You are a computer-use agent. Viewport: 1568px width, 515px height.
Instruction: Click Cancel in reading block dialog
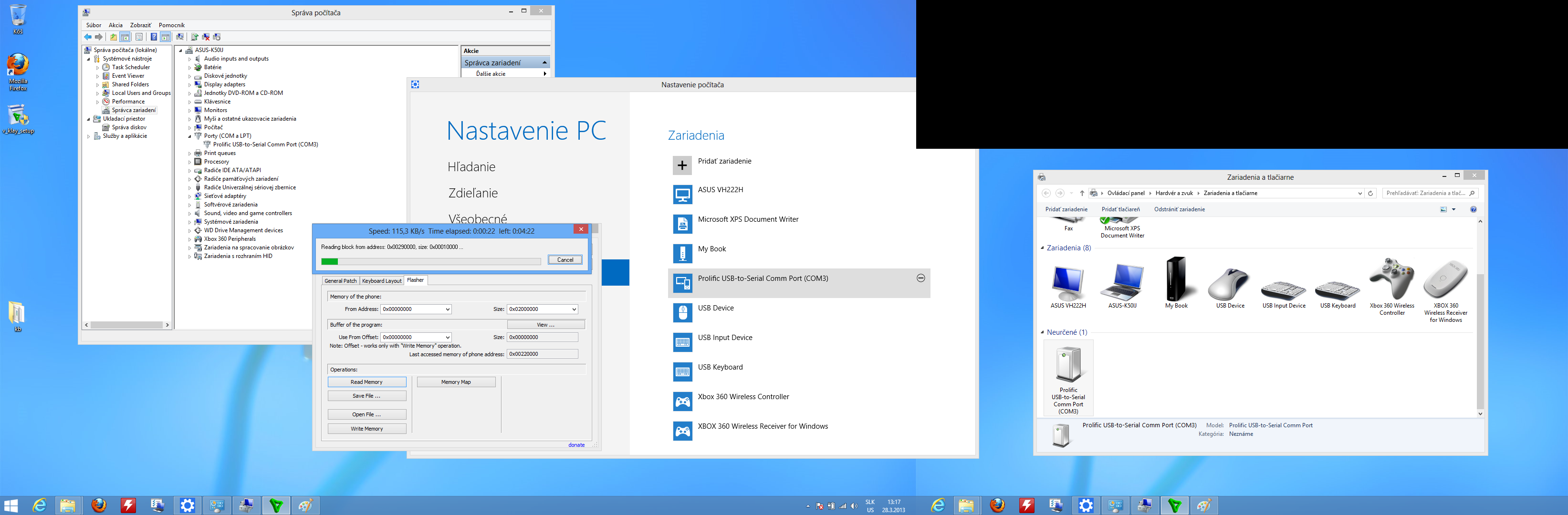565,259
